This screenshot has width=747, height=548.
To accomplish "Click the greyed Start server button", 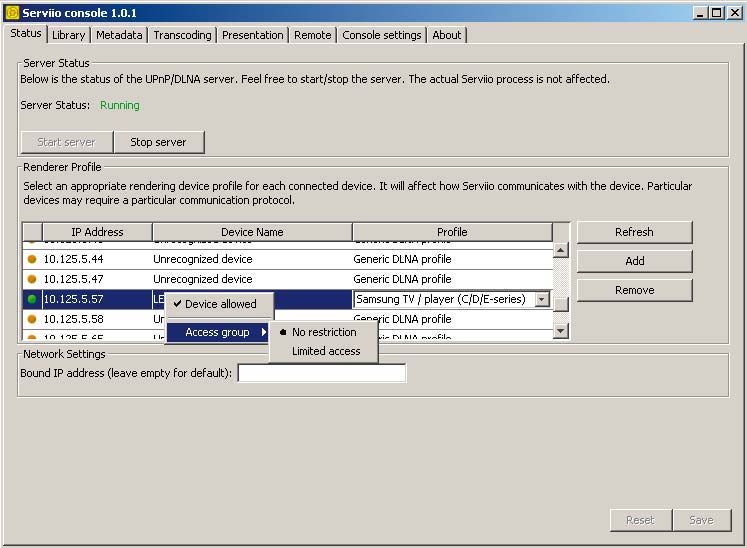I will tap(67, 142).
